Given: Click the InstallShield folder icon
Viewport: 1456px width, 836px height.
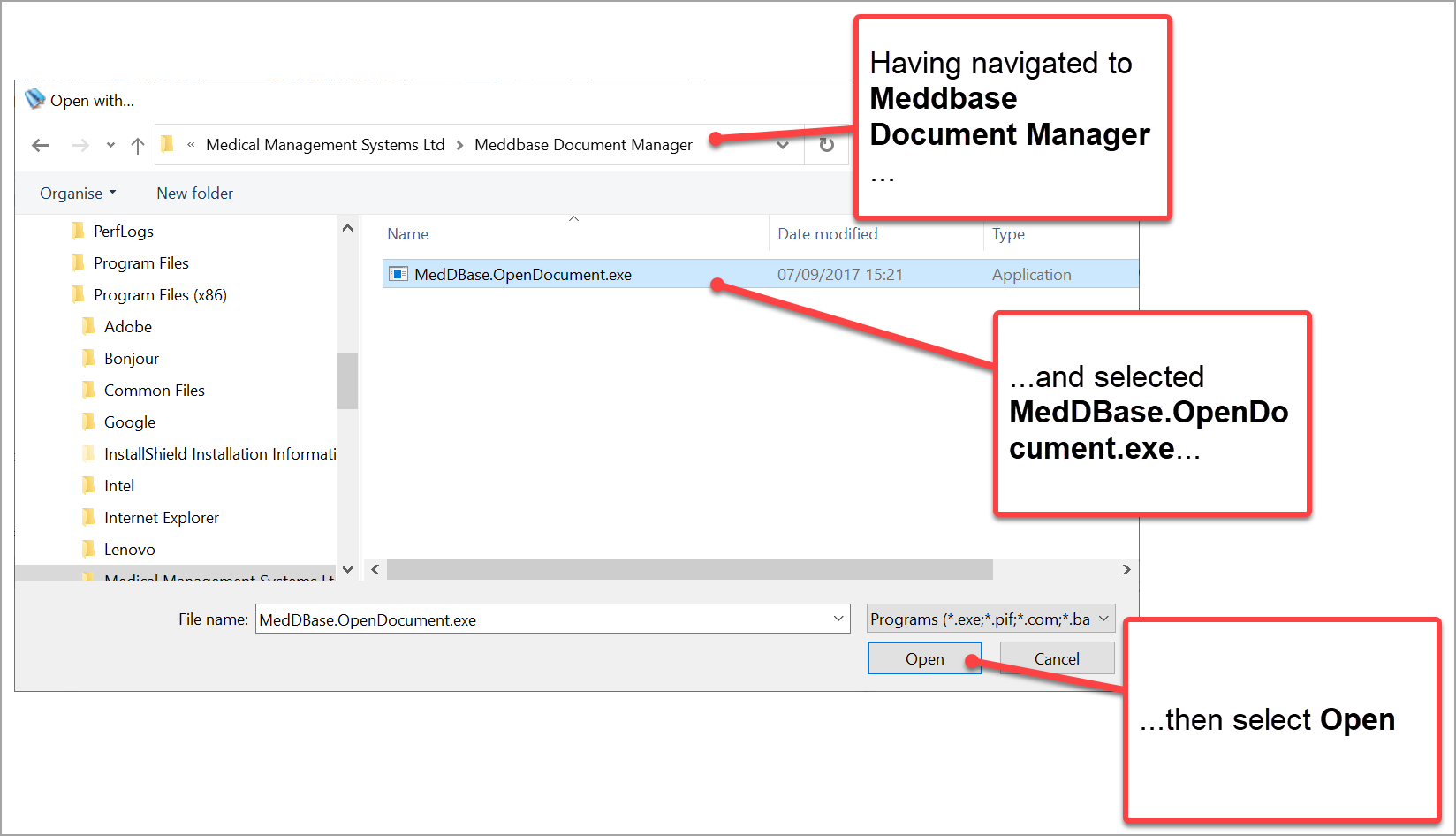Looking at the screenshot, I should tap(88, 453).
